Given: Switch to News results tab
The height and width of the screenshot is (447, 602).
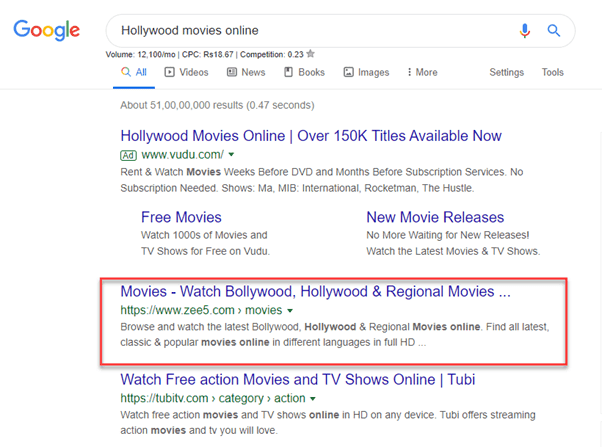Looking at the screenshot, I should [x=246, y=72].
